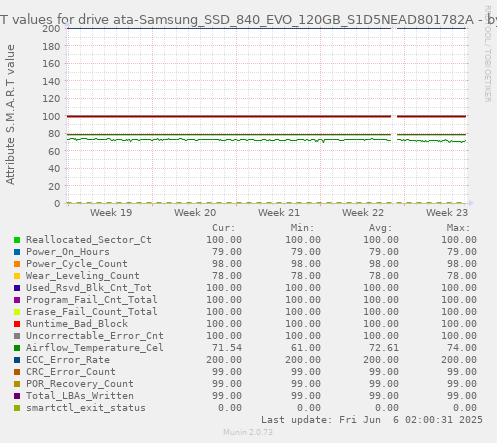
Task: Click the Cur: column header
Action: click(224, 228)
